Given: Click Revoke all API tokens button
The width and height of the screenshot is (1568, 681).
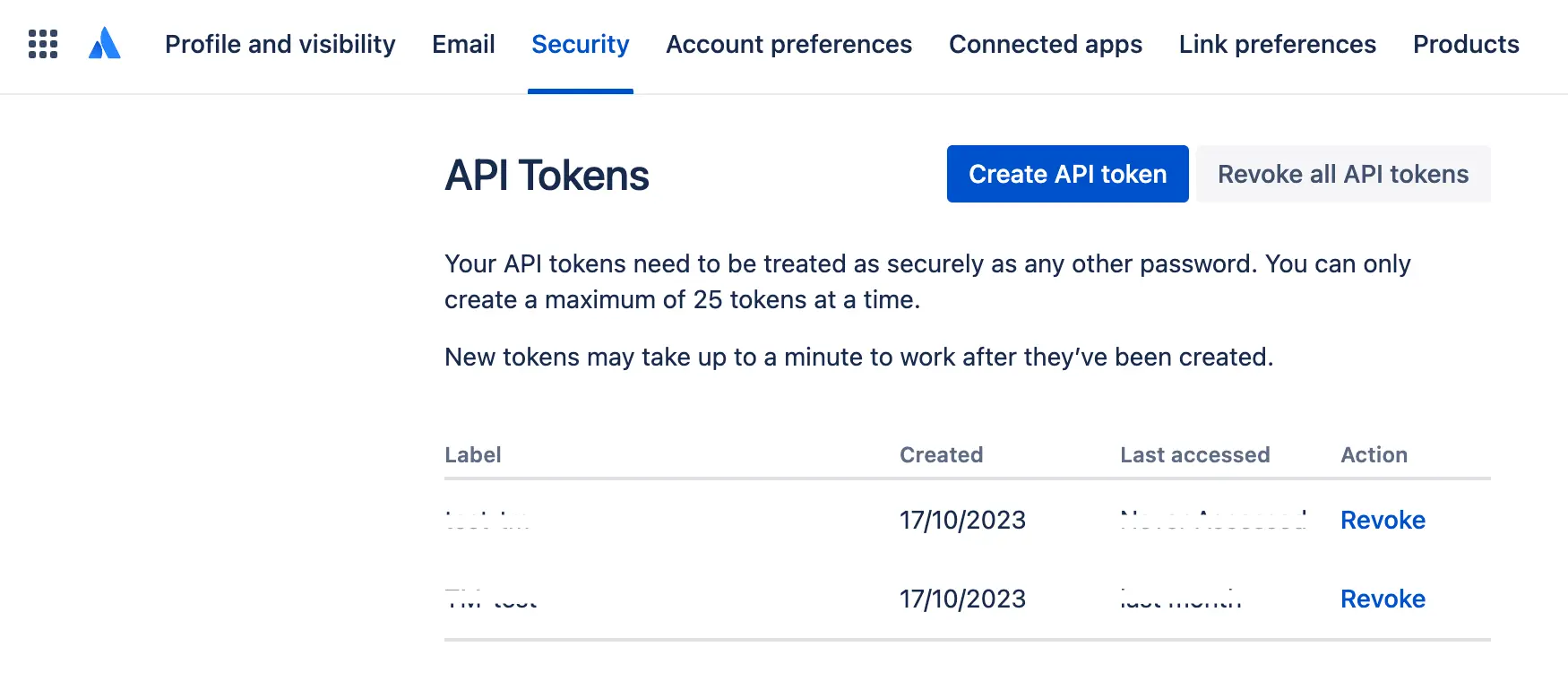Looking at the screenshot, I should click(x=1342, y=174).
